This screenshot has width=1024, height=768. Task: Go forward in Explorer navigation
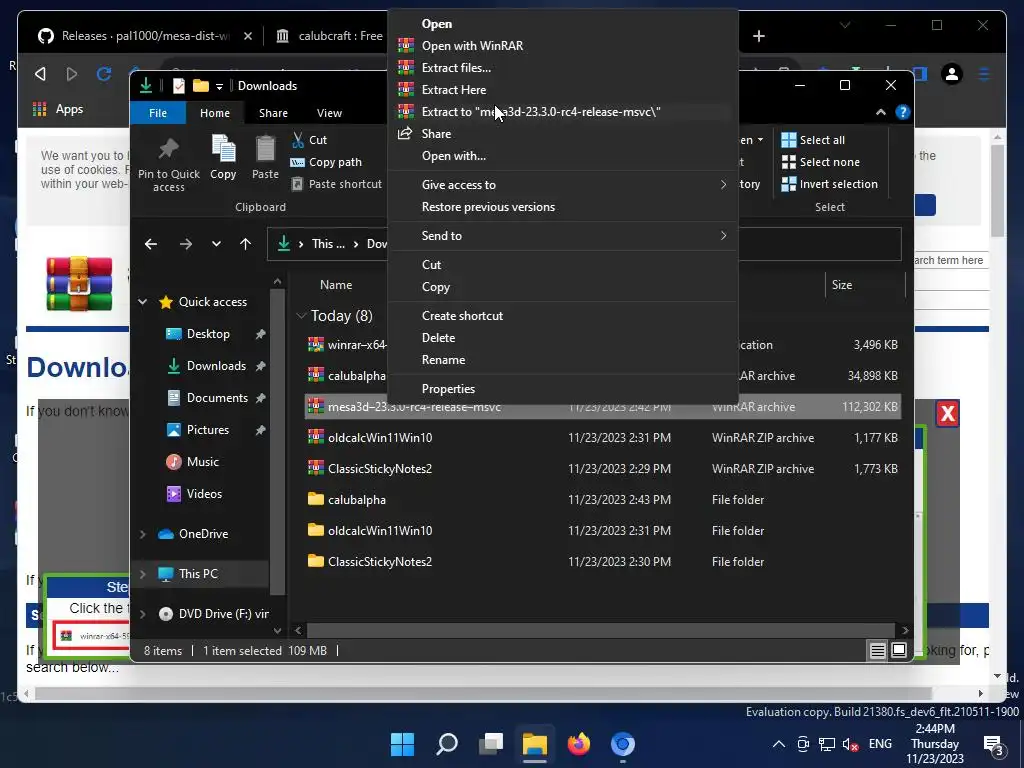pyautogui.click(x=185, y=244)
